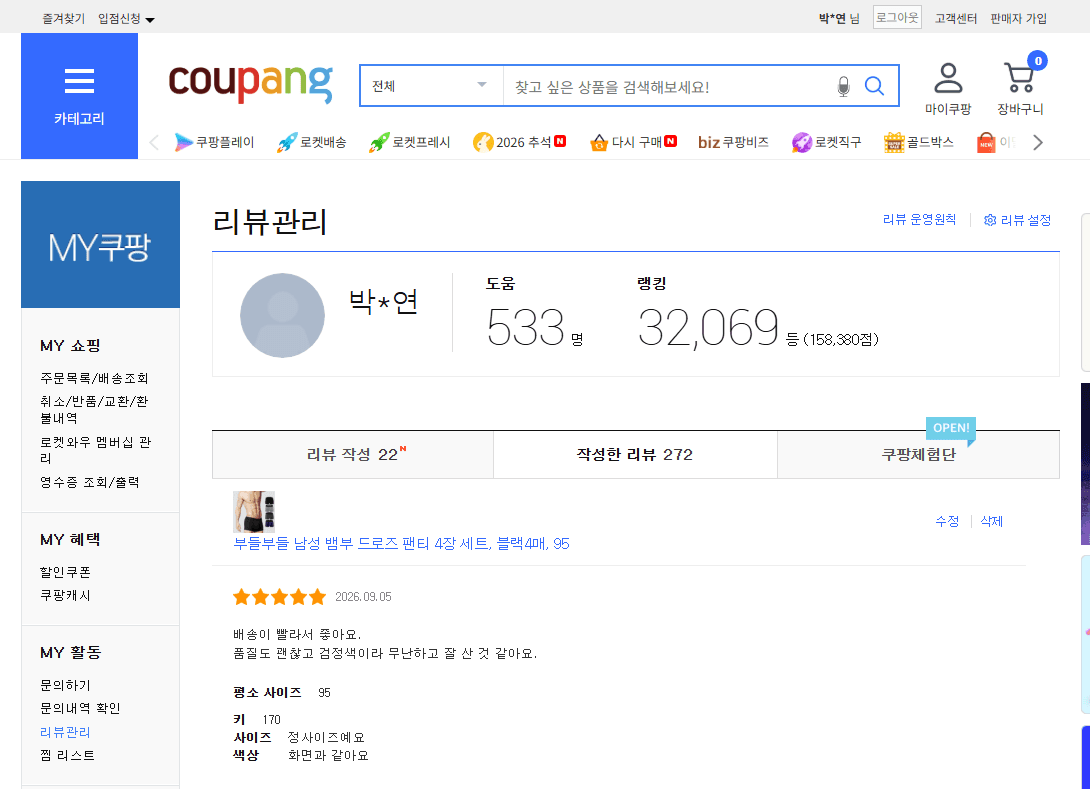This screenshot has height=789, width=1090.
Task: Open 취소/반품/교환/환불내역 in sidebar
Action: click(x=94, y=409)
